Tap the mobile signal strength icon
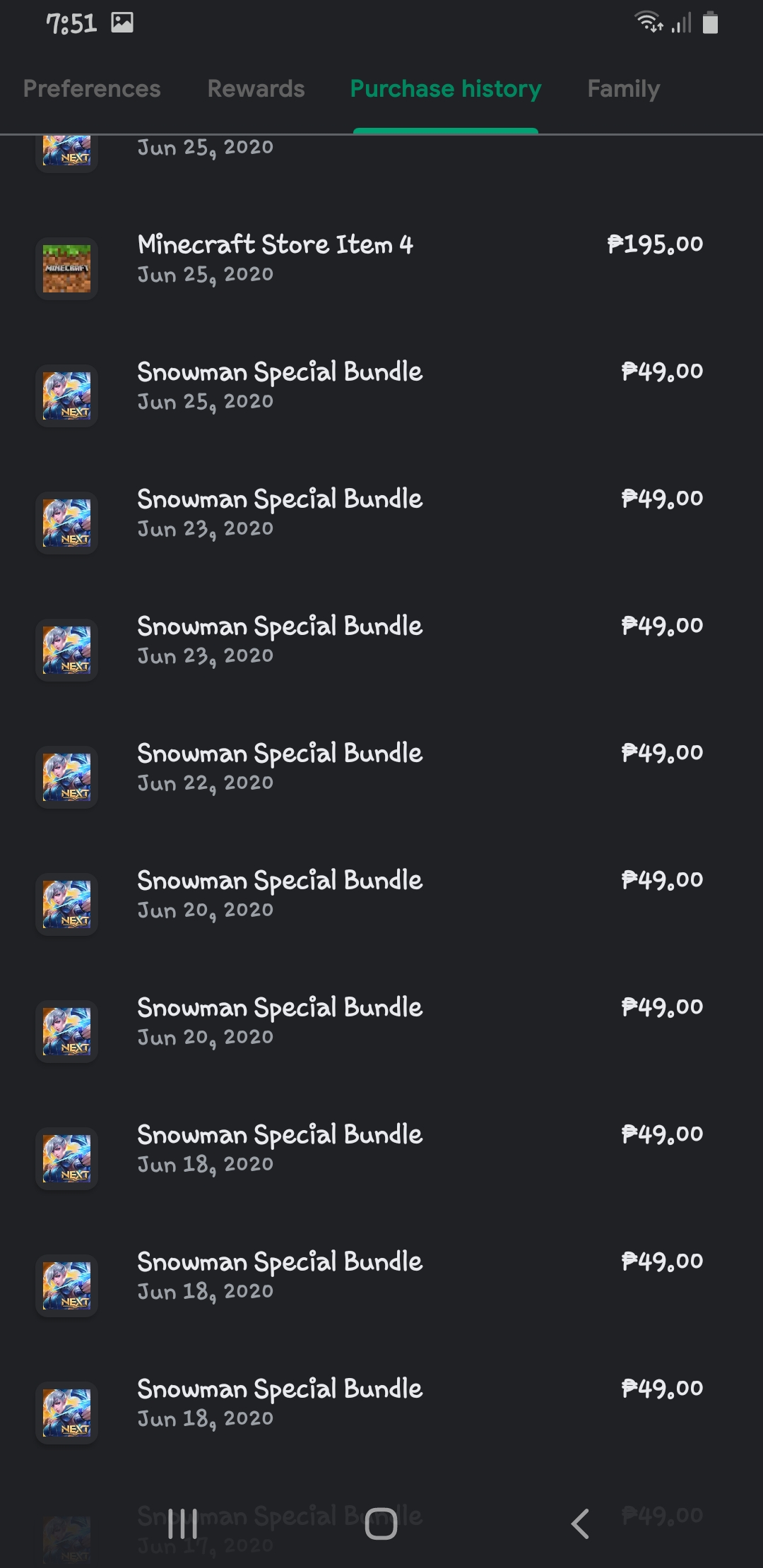The height and width of the screenshot is (1568, 763). pos(681,23)
